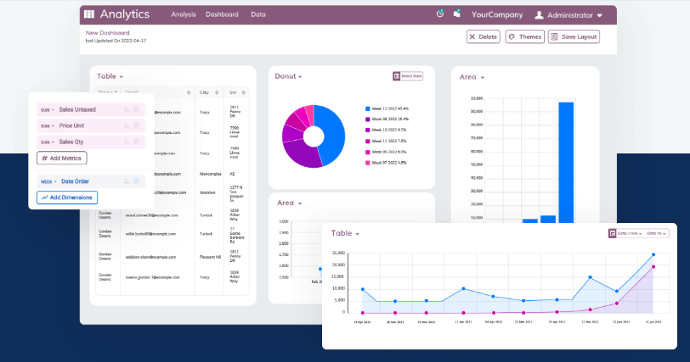Viewport: 690px width, 362px height.
Task: Open the apps grid icon beside Analytics
Action: pos(89,14)
